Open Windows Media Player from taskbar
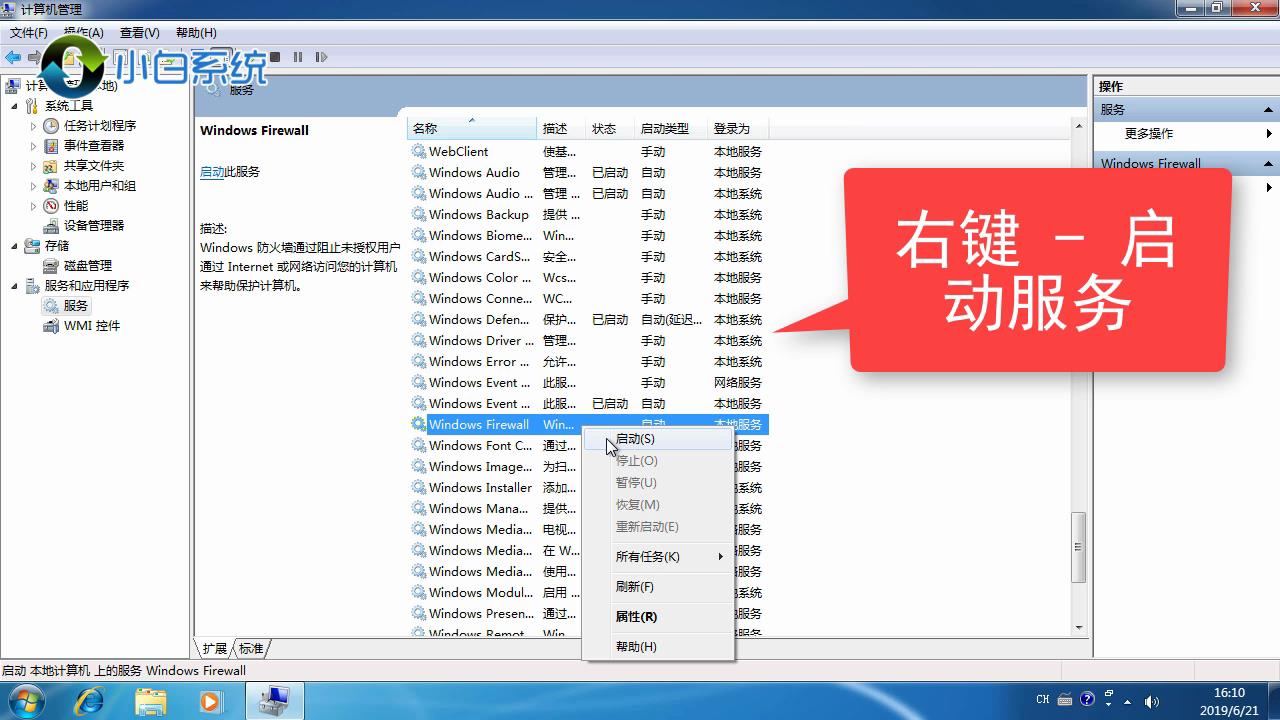1280x720 pixels. tap(211, 700)
